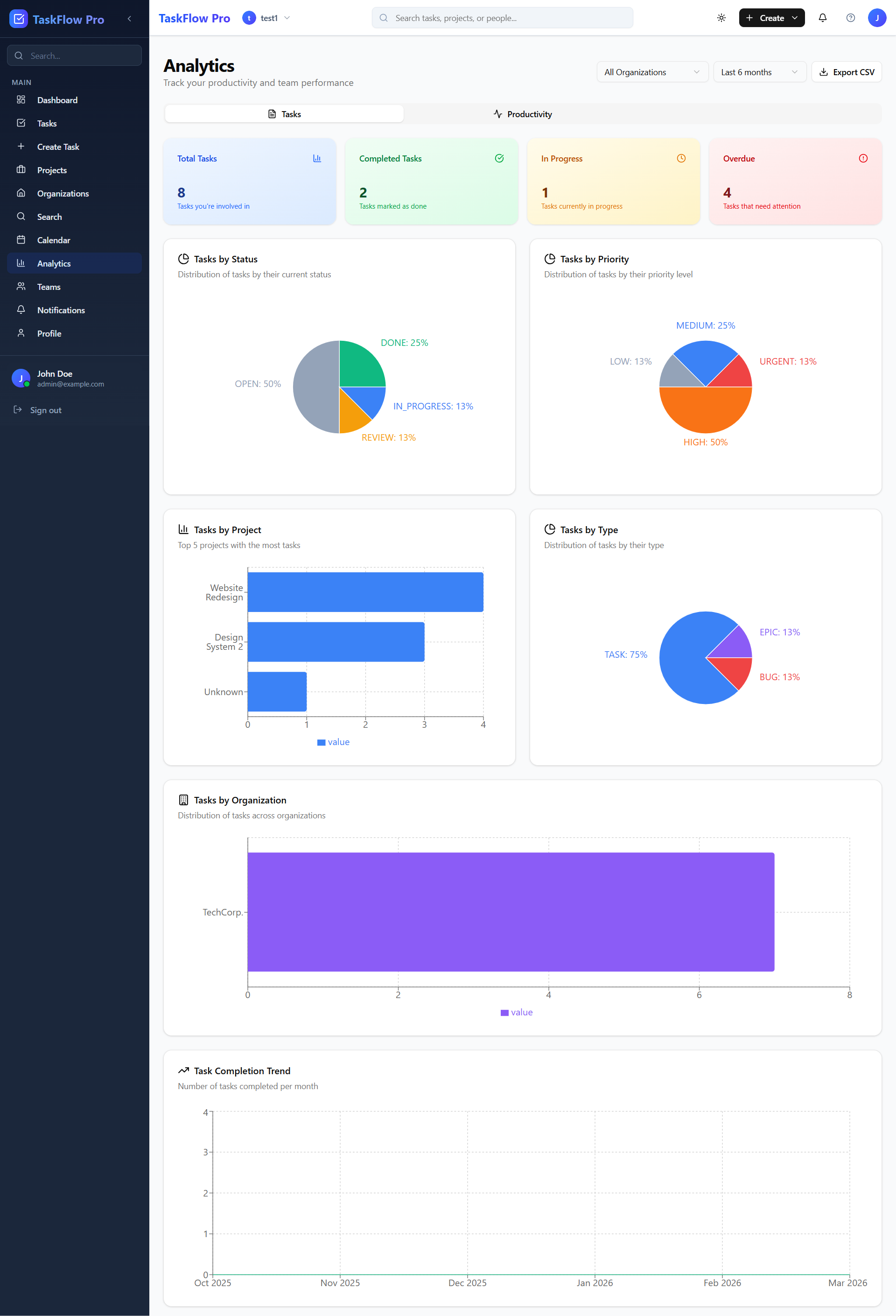Click the pie icon beside Tasks by Status
Screen dimensions: 896x1316
click(x=183, y=259)
